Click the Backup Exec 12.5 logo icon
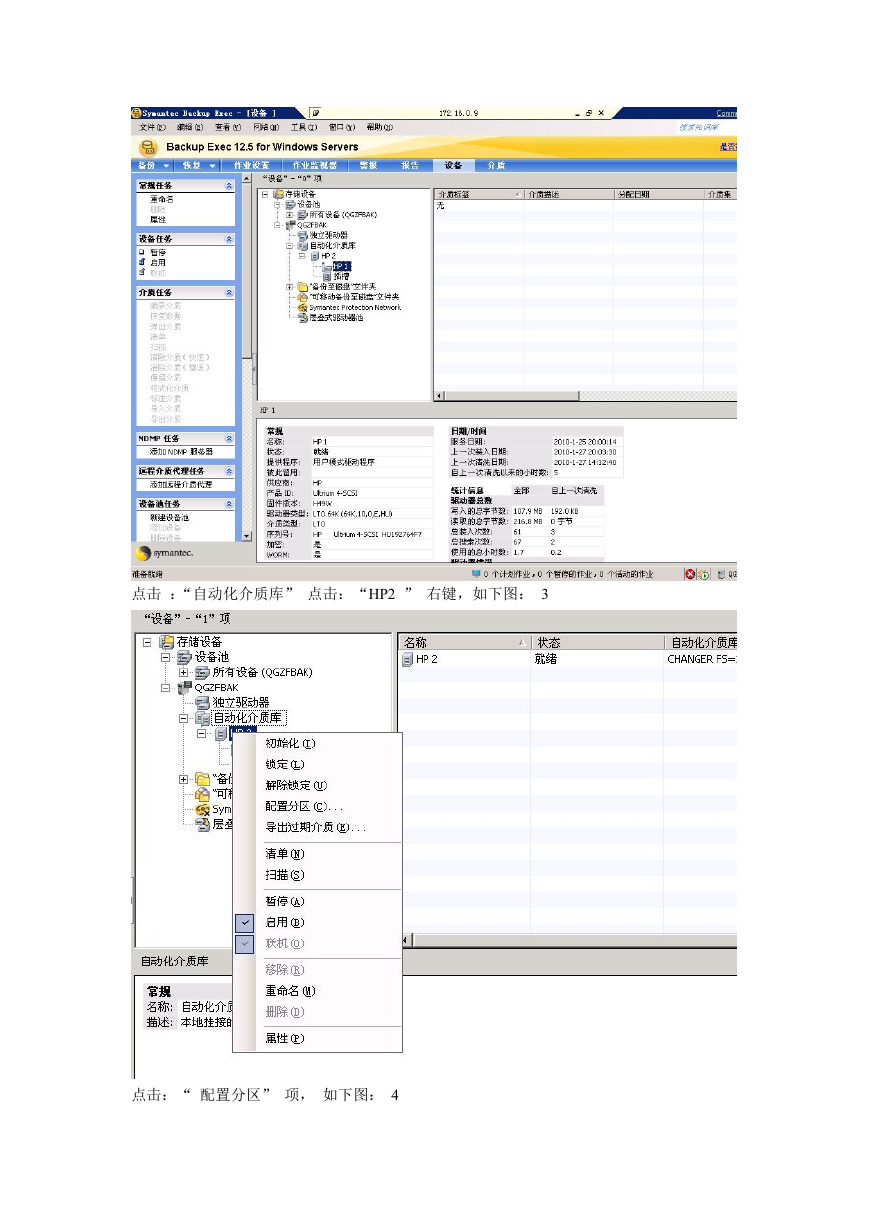869x1228 pixels. click(146, 147)
